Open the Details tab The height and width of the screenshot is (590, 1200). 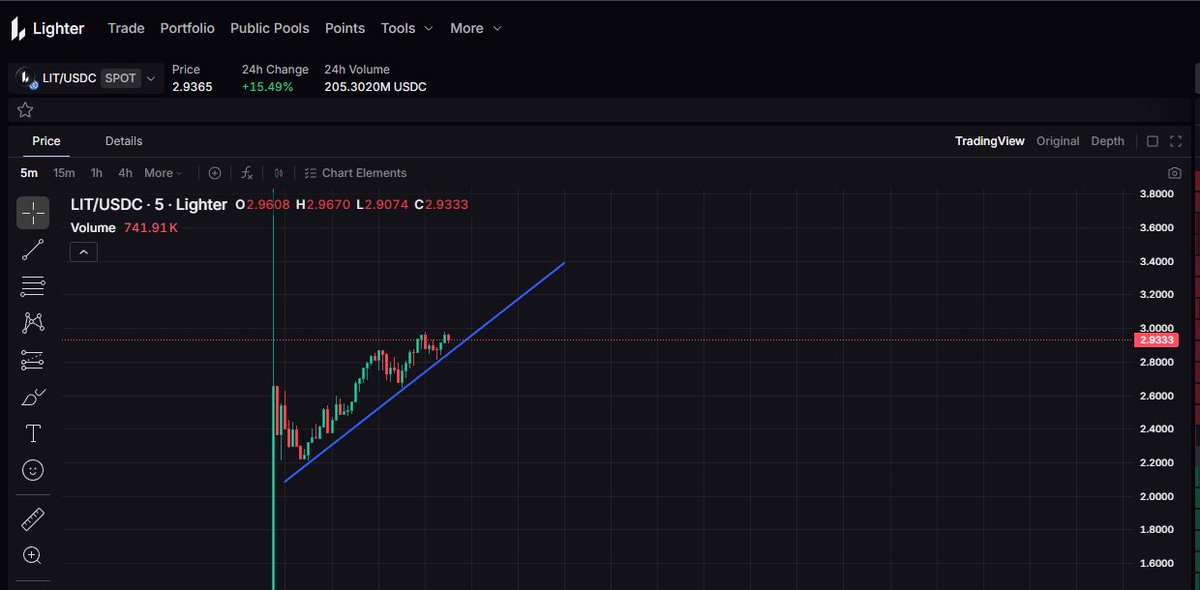(124, 141)
